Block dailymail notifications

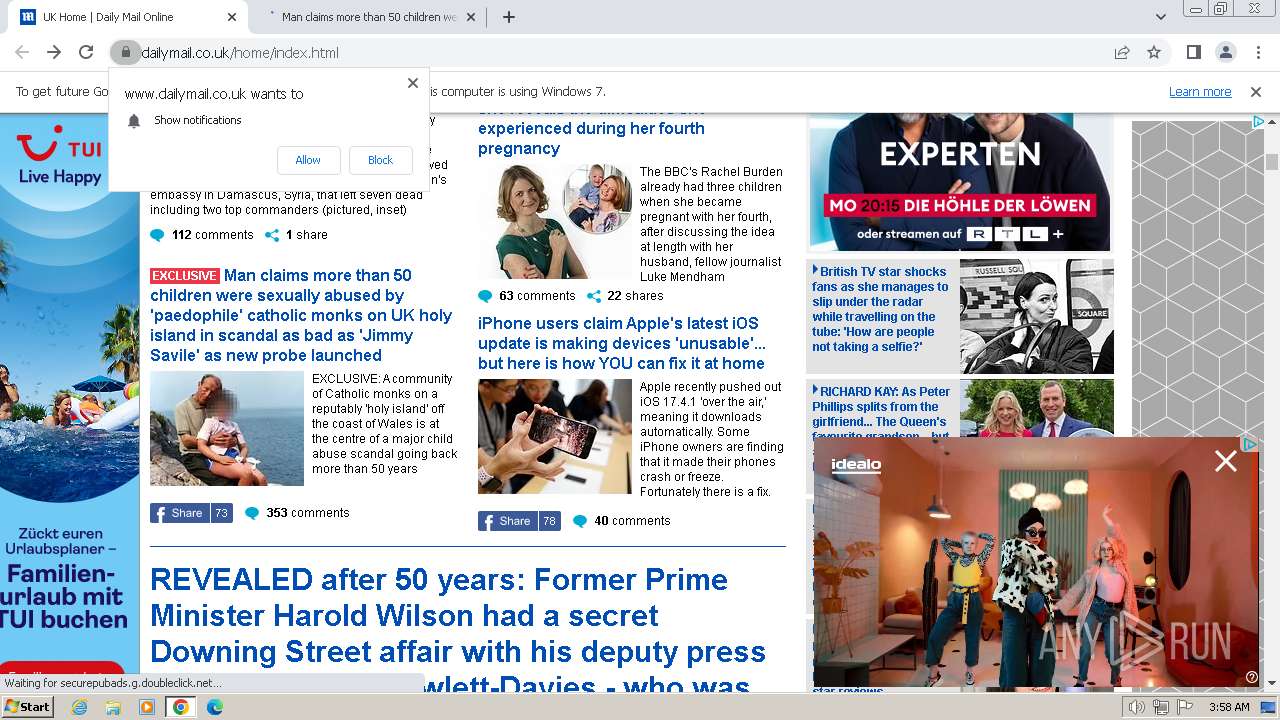pyautogui.click(x=380, y=160)
